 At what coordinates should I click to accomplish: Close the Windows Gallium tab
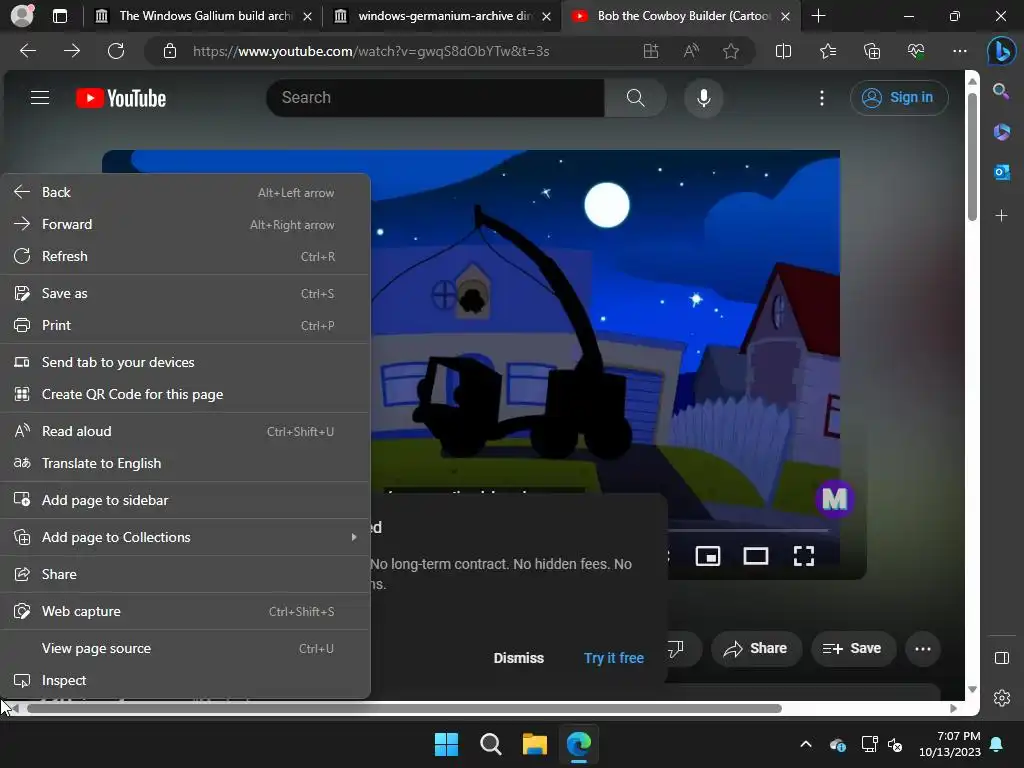pos(307,16)
